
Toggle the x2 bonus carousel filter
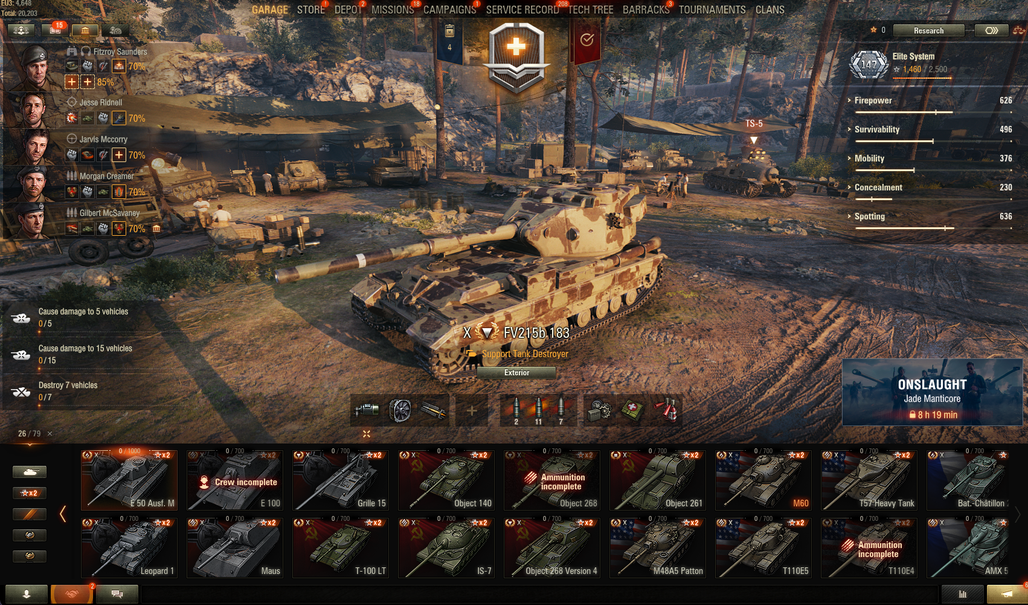[x=30, y=493]
